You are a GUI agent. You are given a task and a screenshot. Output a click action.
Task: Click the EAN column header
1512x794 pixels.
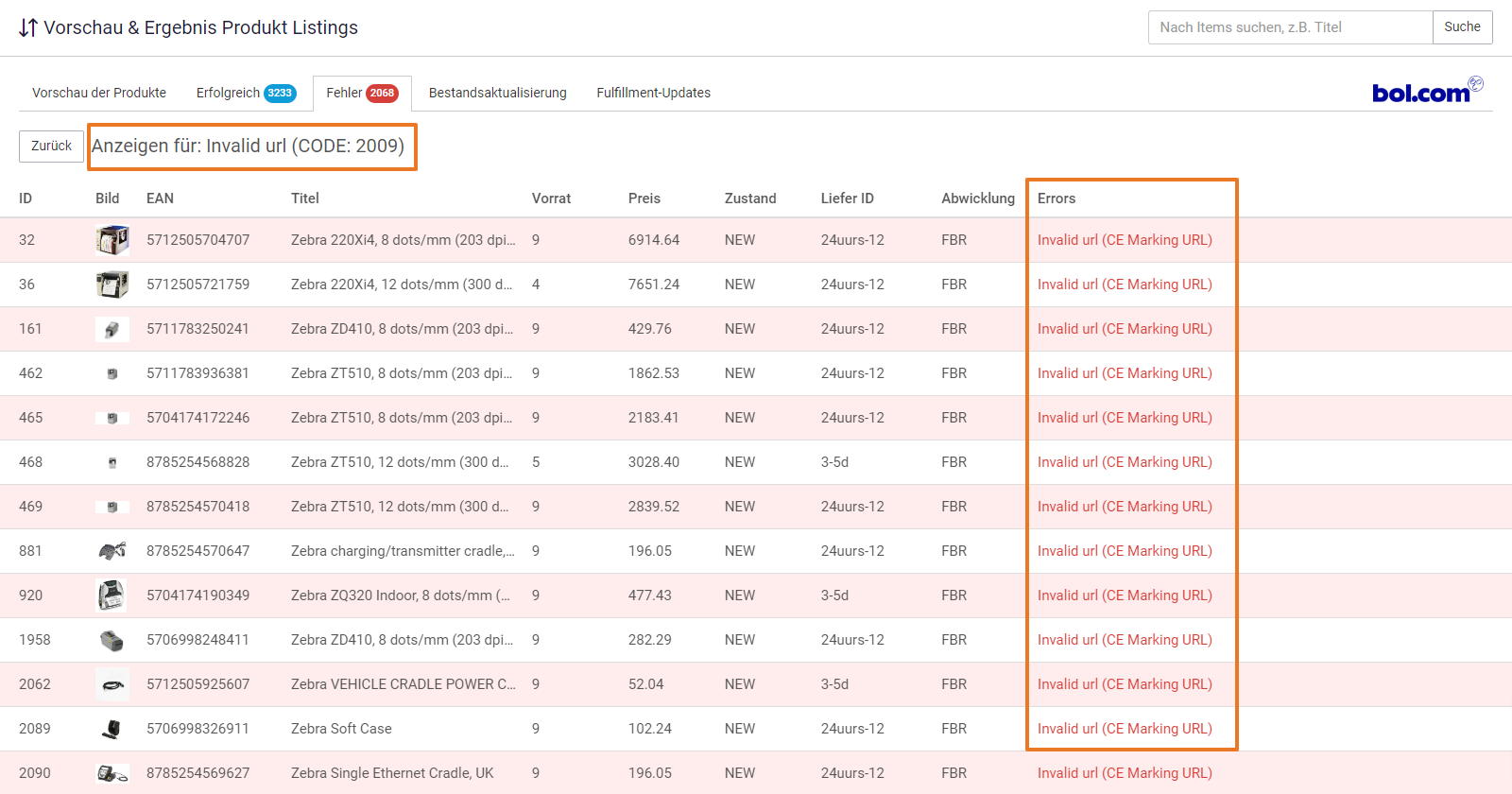click(x=160, y=198)
